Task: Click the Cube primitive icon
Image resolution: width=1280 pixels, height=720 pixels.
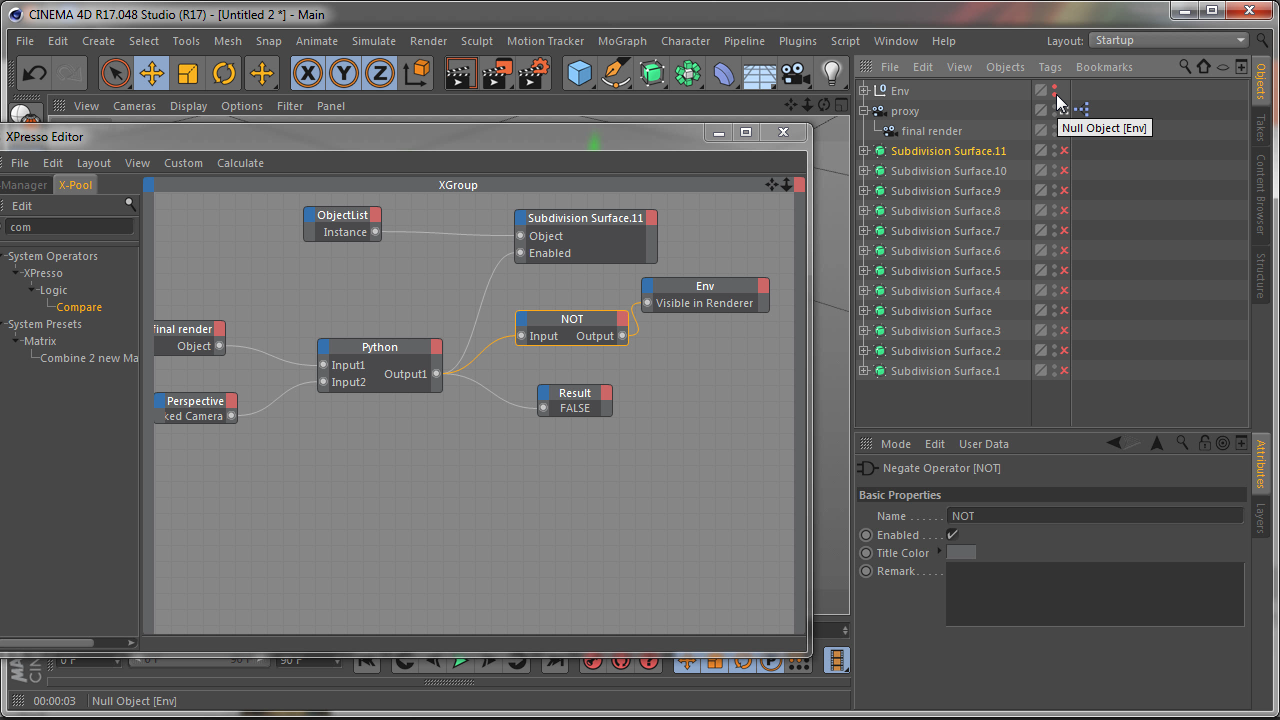Action: point(580,73)
